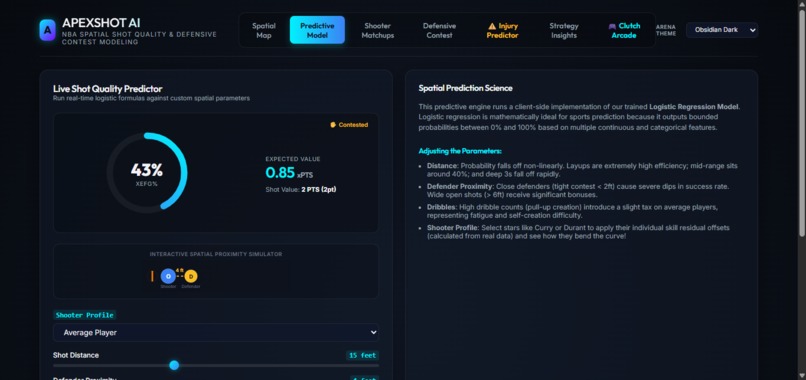Click the 'Adjusting the Parameters:' subheading
The height and width of the screenshot is (380, 806).
(x=460, y=151)
